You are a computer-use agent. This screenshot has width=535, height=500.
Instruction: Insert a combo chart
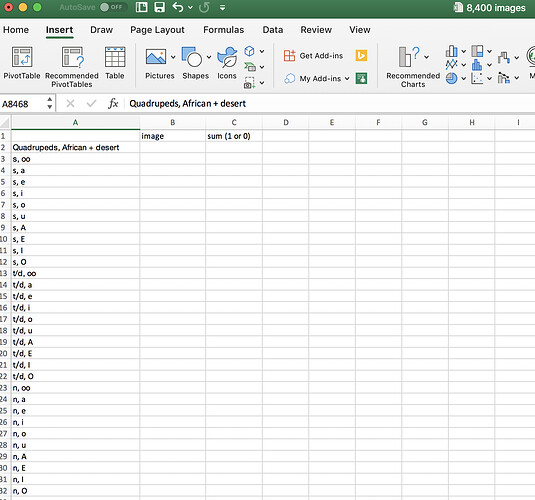coord(504,78)
